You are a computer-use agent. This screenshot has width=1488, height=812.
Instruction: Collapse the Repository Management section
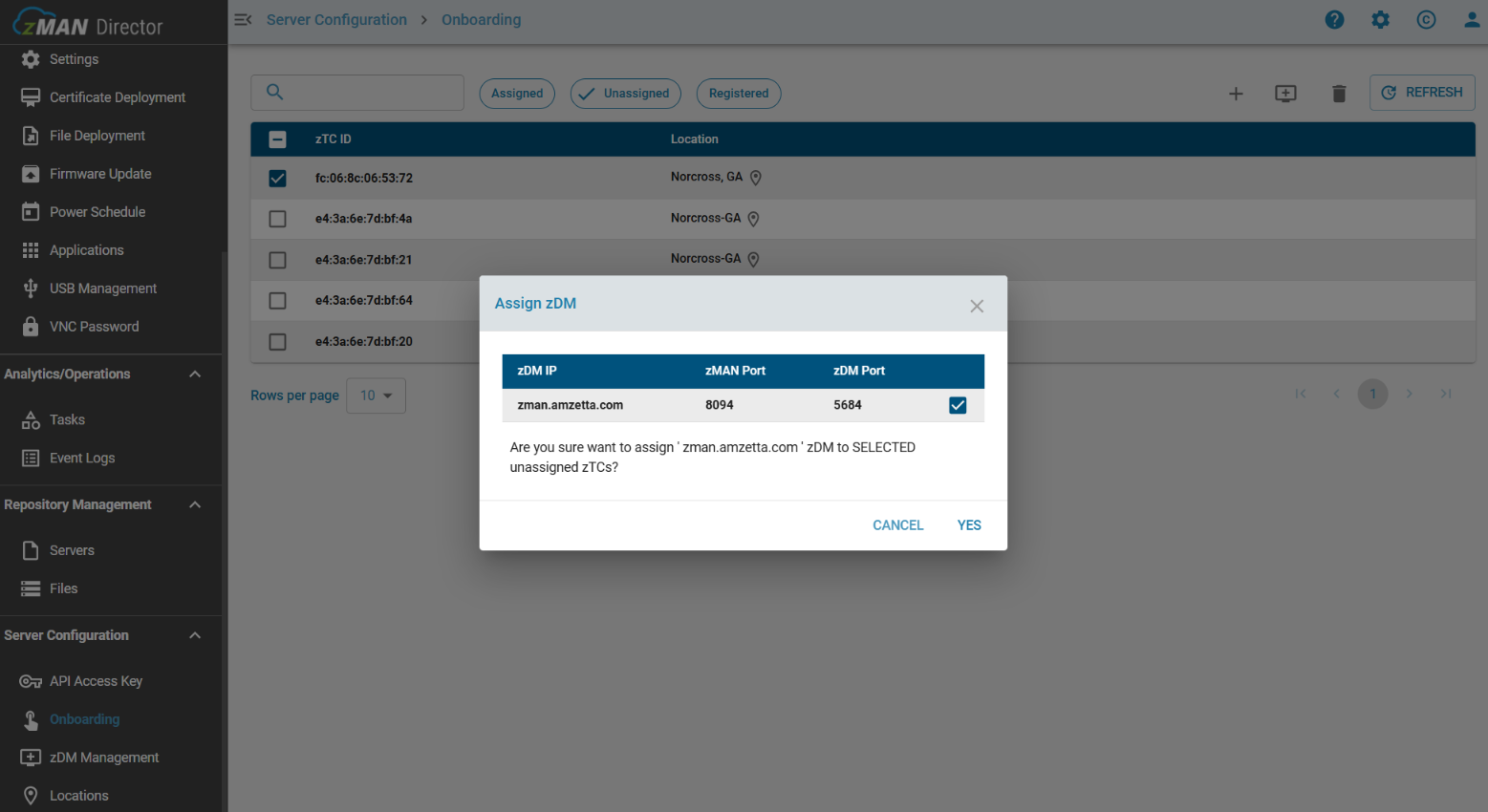195,505
